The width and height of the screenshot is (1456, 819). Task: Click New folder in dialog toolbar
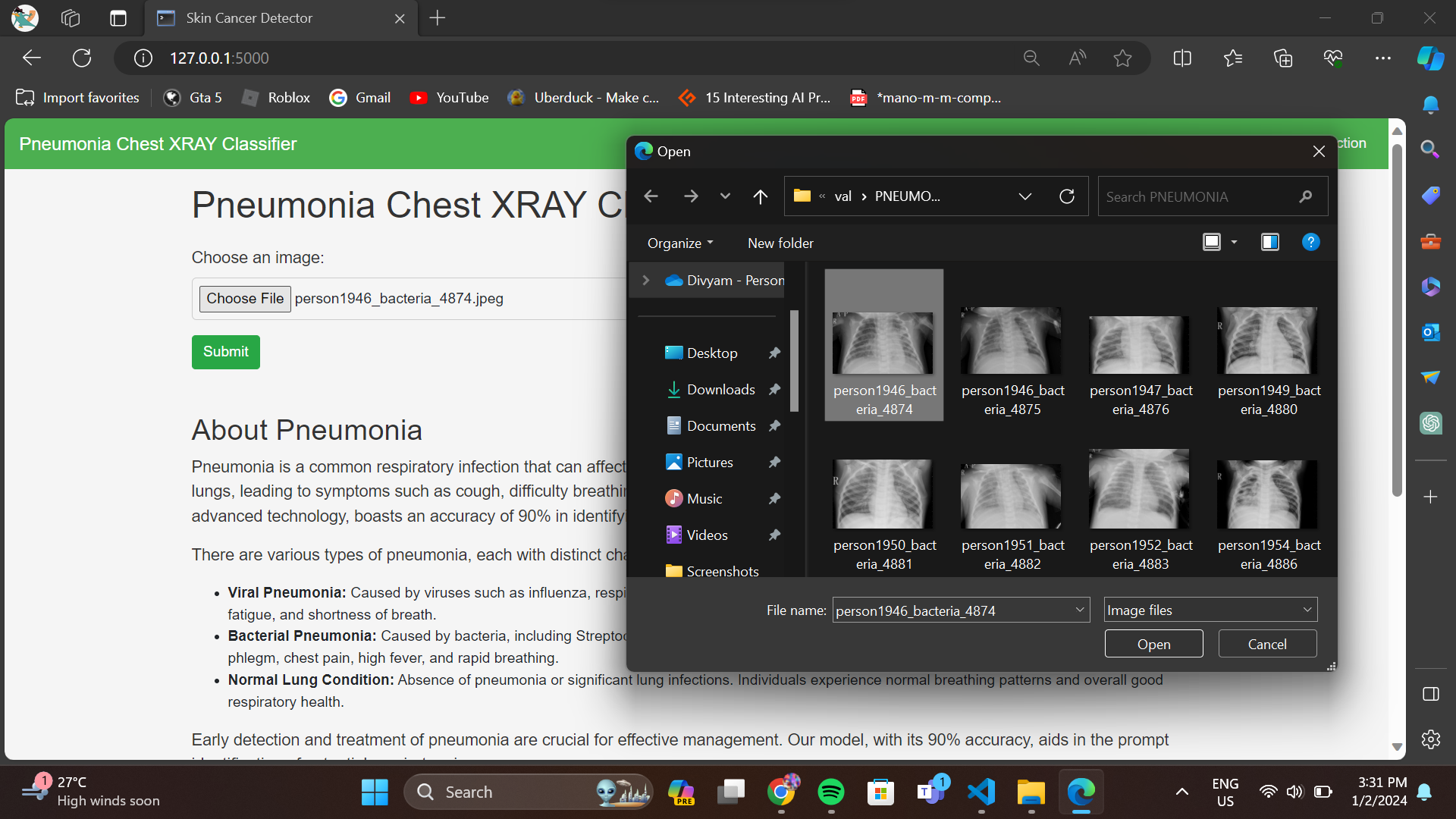780,243
